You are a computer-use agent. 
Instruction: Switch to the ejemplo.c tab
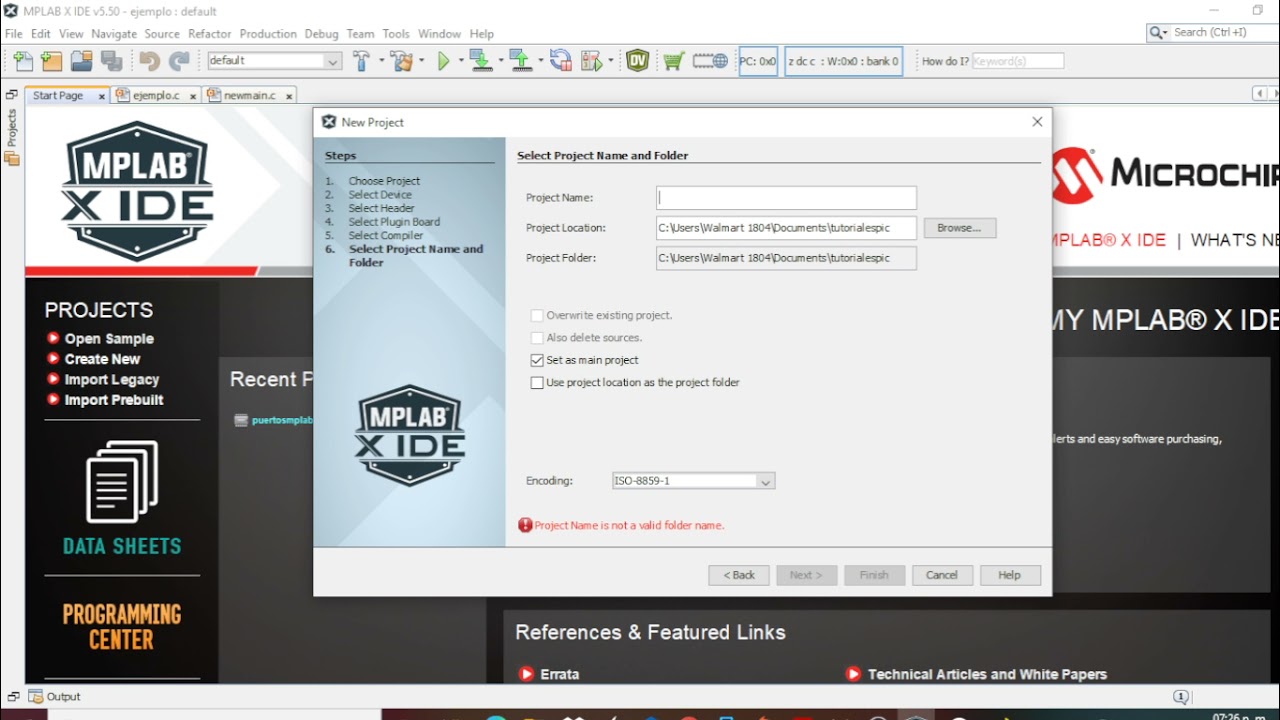pyautogui.click(x=156, y=96)
